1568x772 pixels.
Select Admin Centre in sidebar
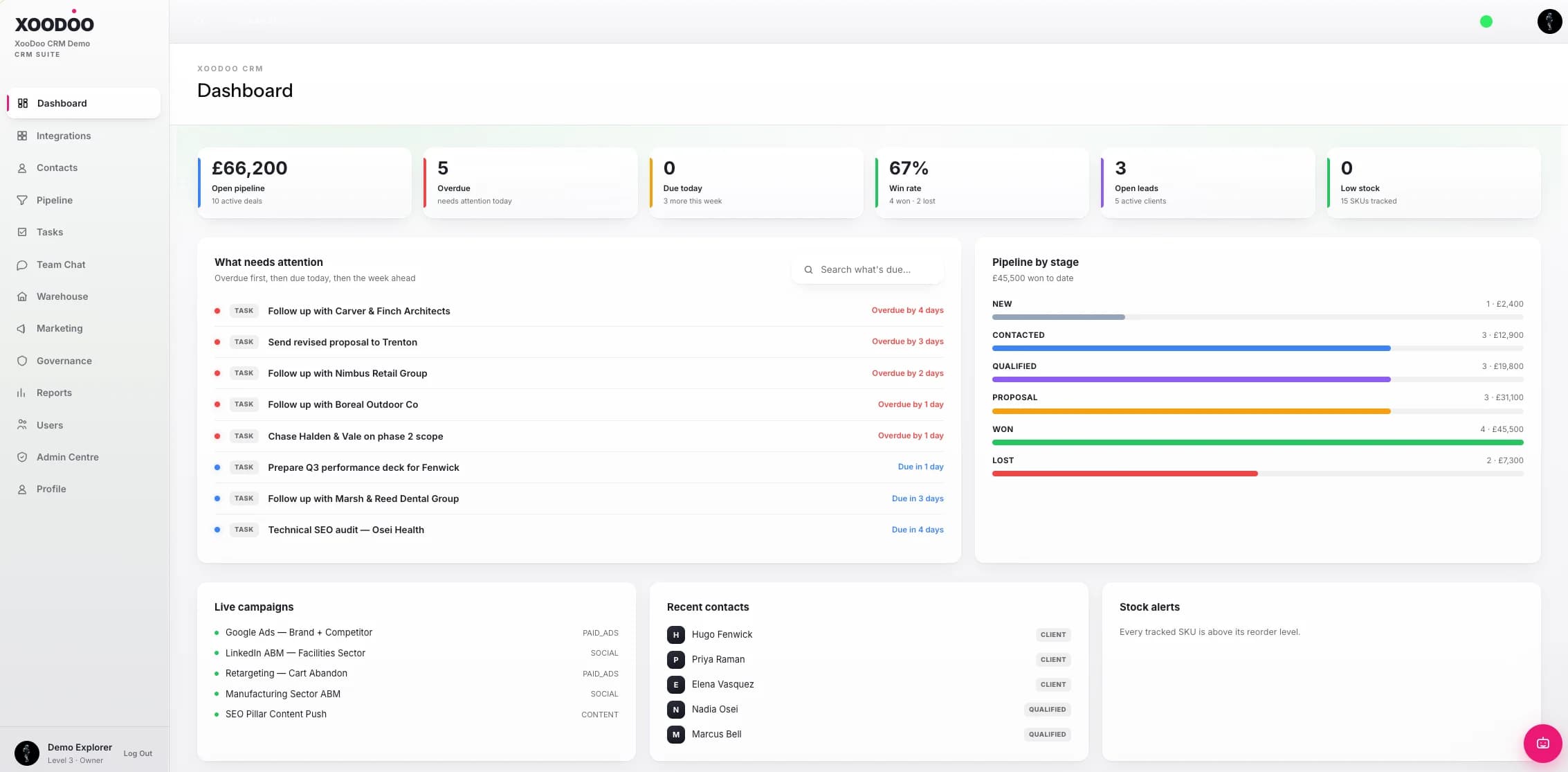[84, 457]
